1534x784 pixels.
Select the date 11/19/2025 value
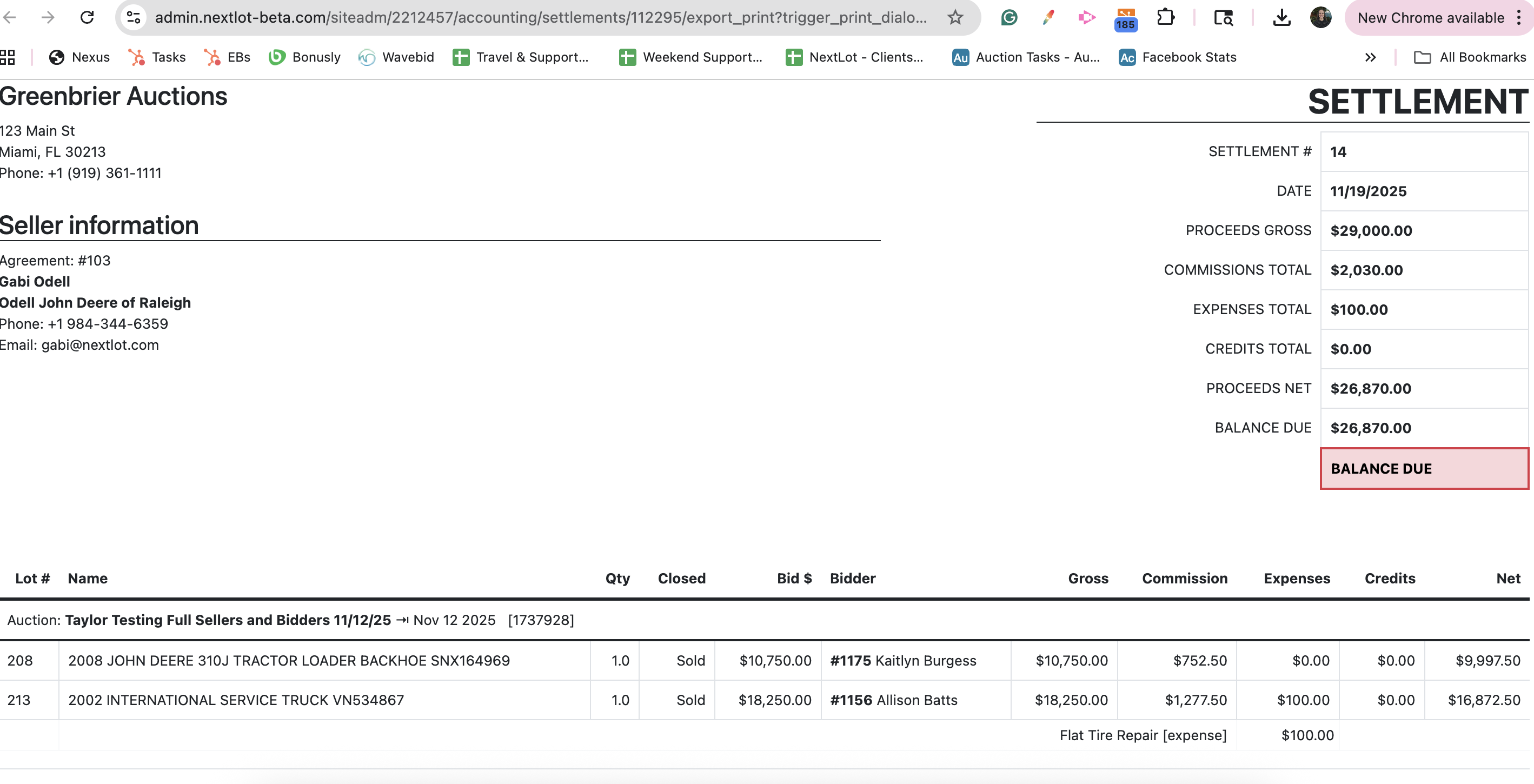click(1368, 191)
